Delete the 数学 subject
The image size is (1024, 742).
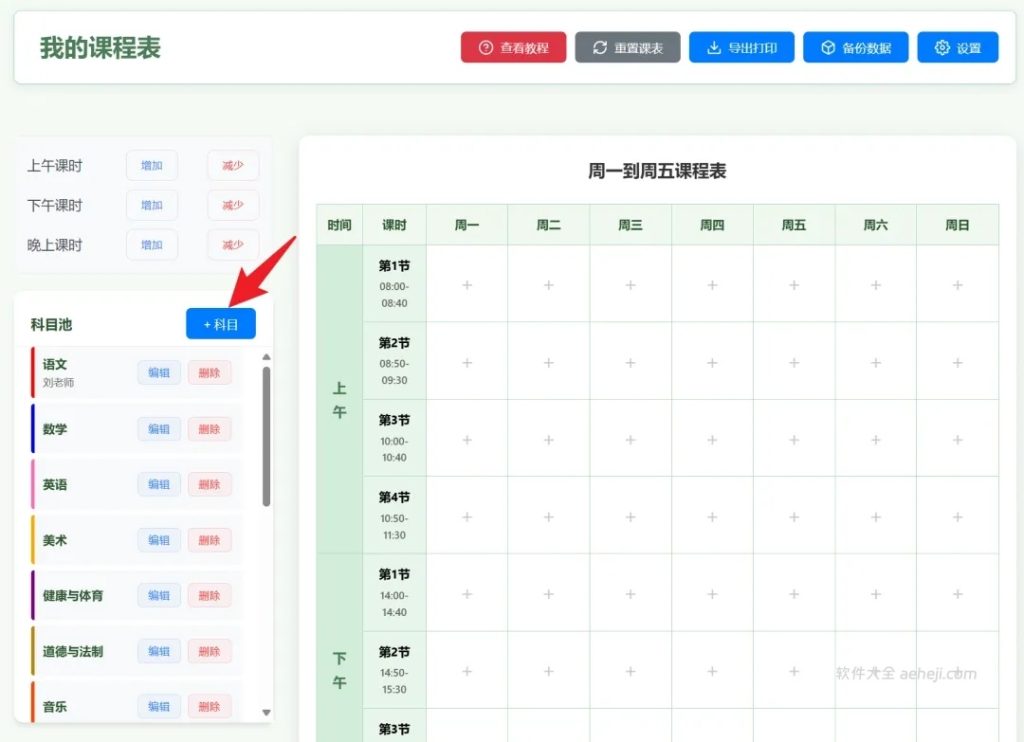209,428
